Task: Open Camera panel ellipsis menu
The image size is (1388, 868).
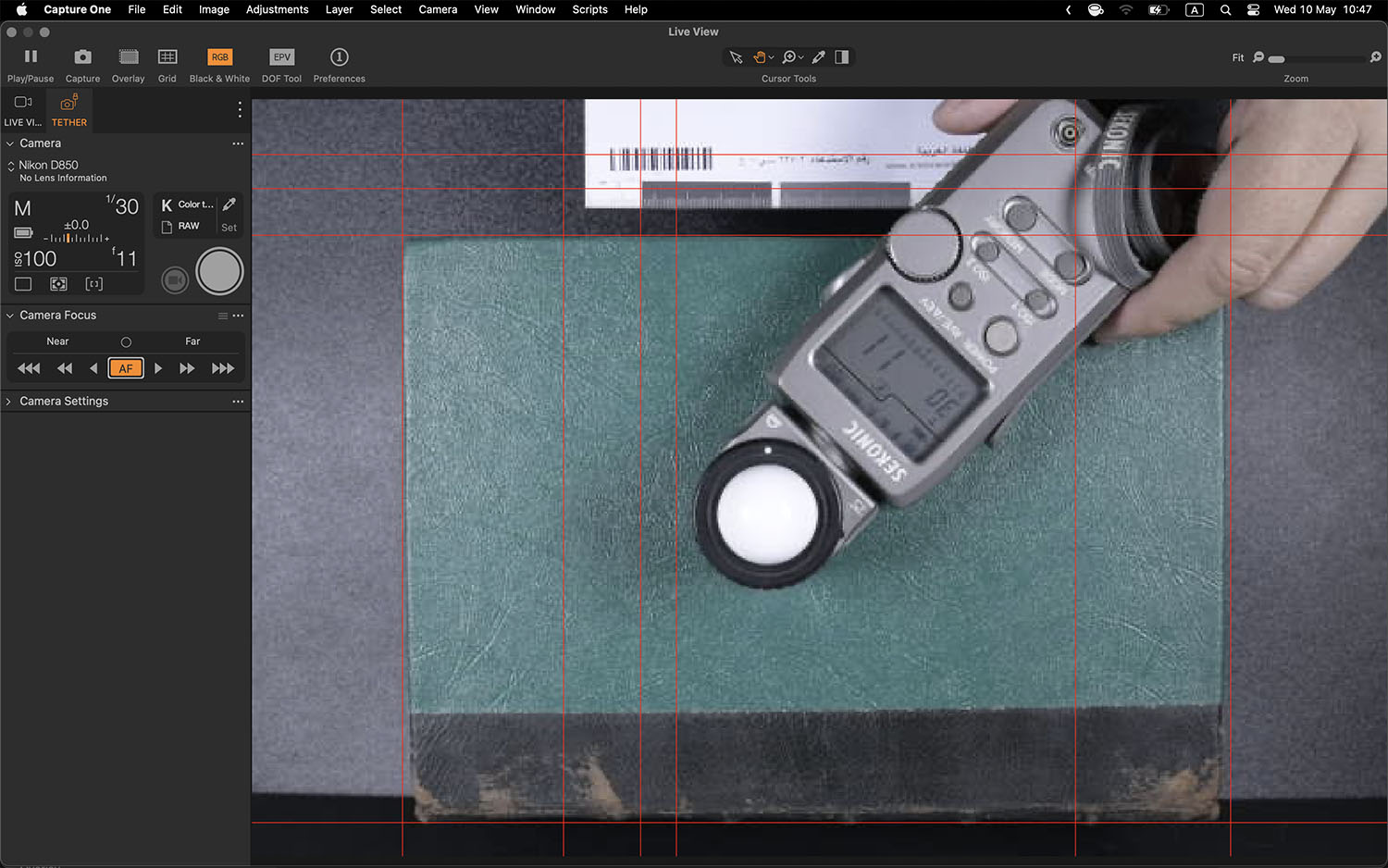Action: pyautogui.click(x=238, y=143)
